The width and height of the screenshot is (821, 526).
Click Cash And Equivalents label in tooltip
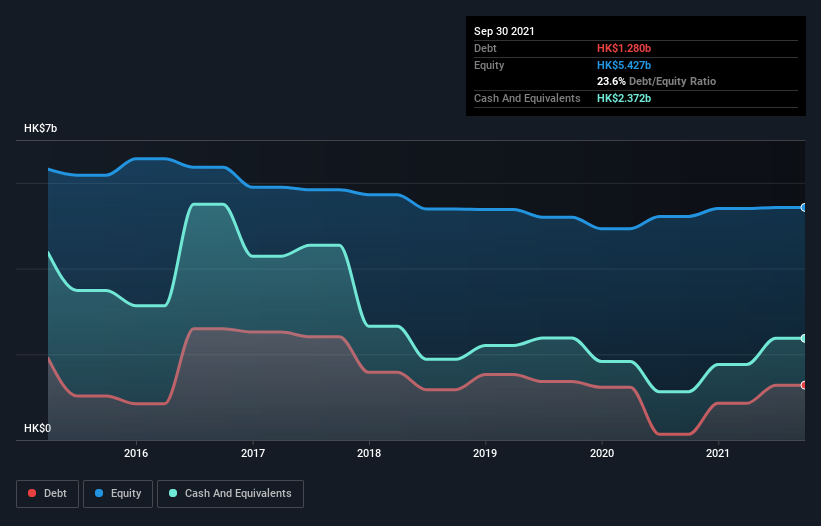pos(527,98)
